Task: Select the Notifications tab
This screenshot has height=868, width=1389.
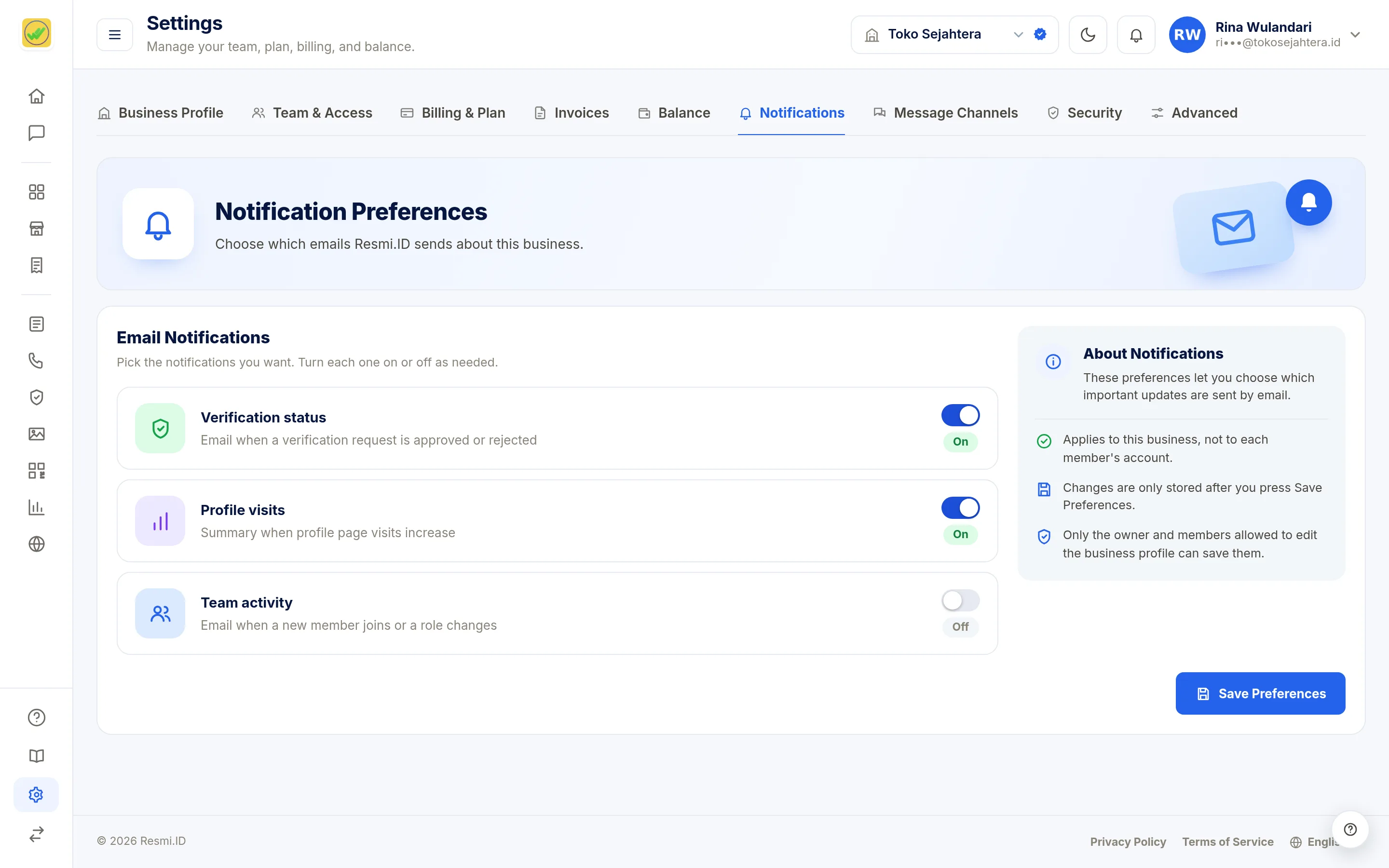Action: [791, 113]
